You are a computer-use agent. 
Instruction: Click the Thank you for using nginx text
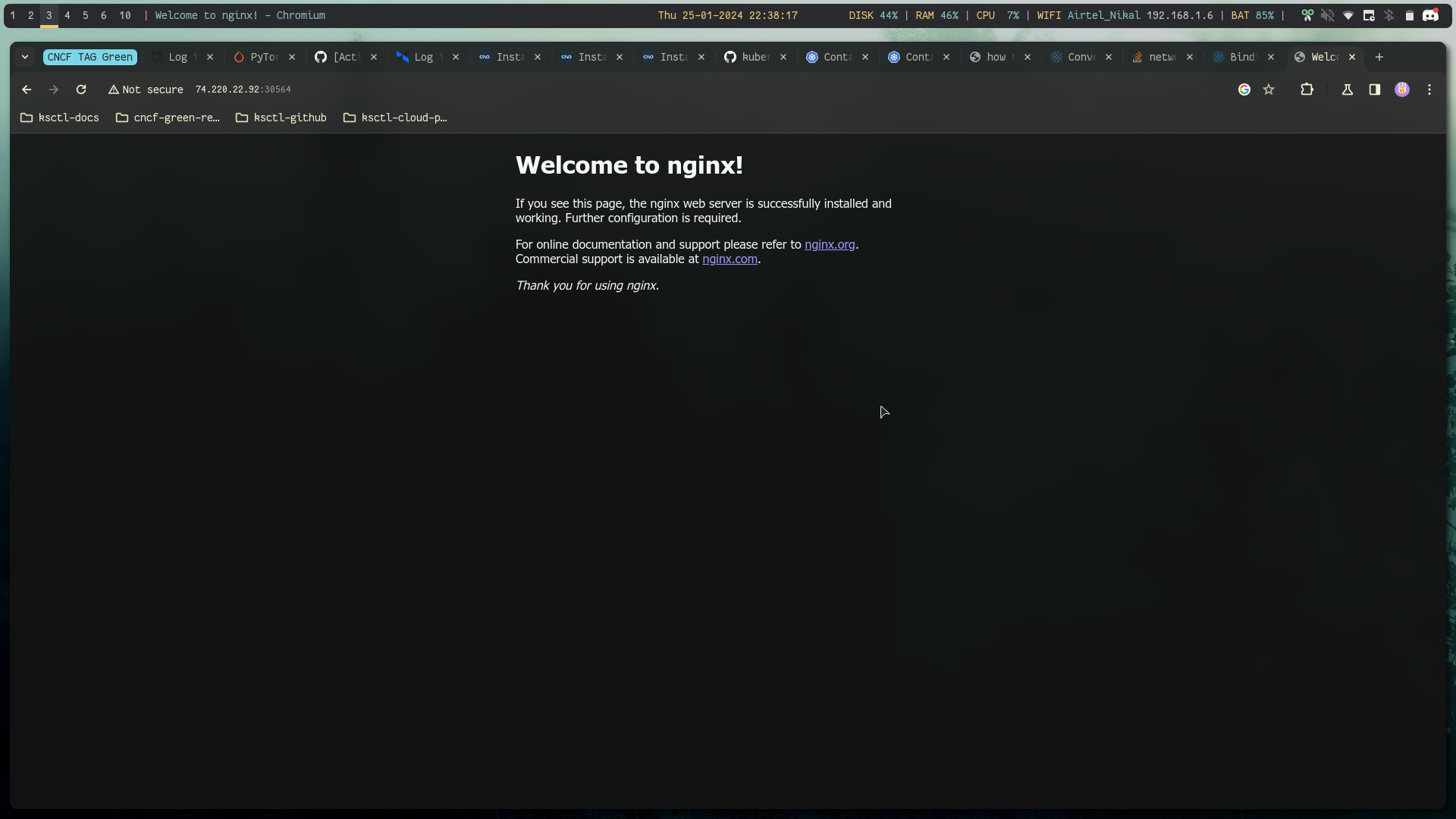click(587, 285)
